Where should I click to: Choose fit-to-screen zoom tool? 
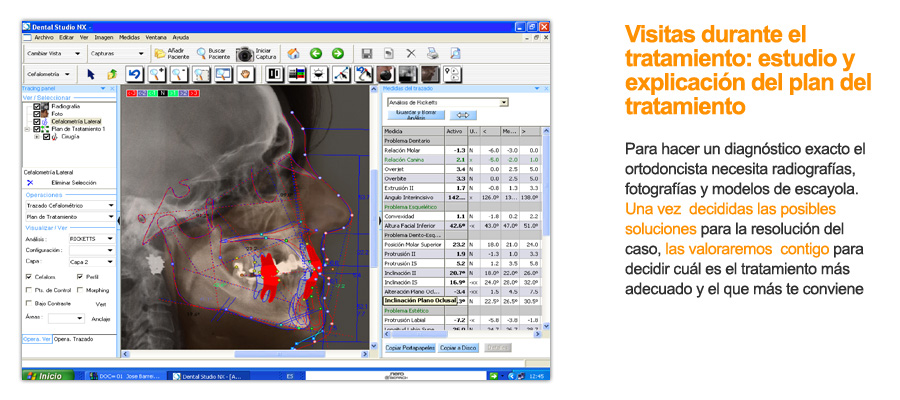tap(223, 75)
